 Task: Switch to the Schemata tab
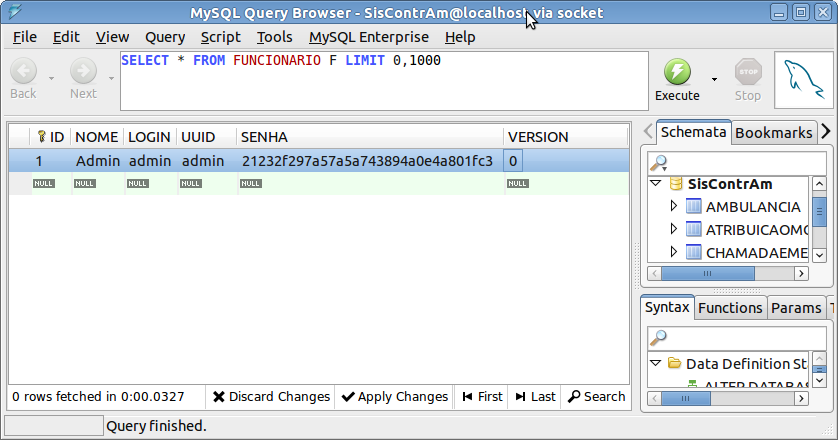(x=693, y=132)
